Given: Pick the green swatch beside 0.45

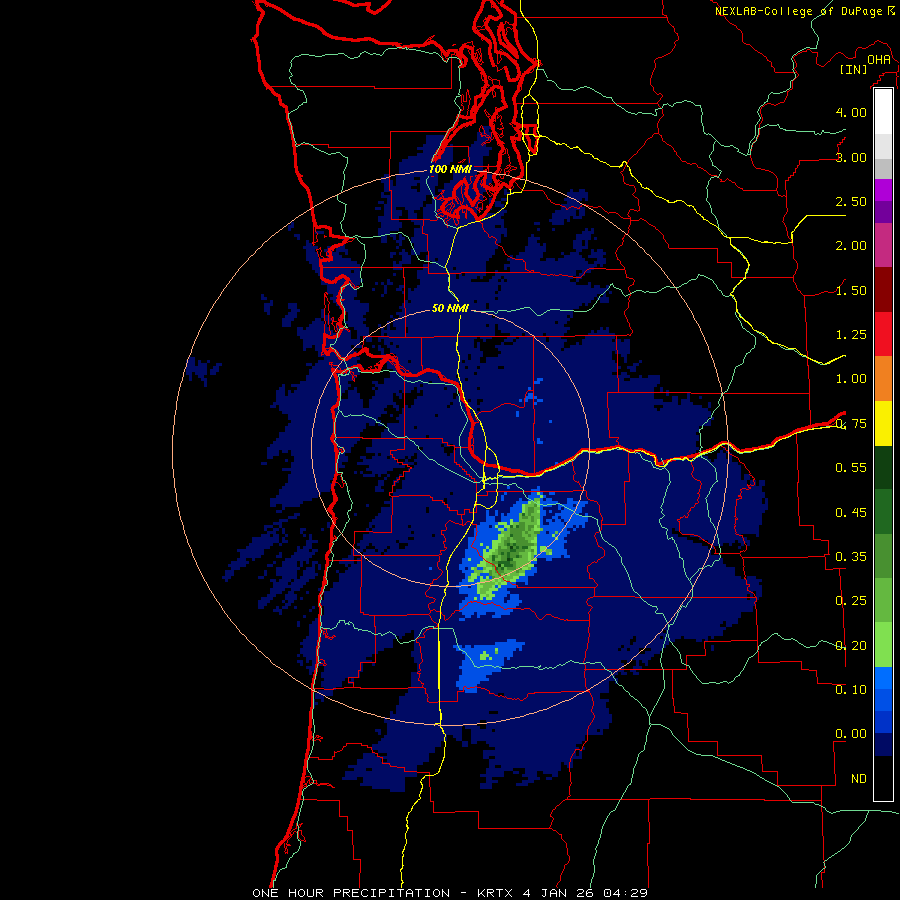Looking at the screenshot, I should (883, 512).
